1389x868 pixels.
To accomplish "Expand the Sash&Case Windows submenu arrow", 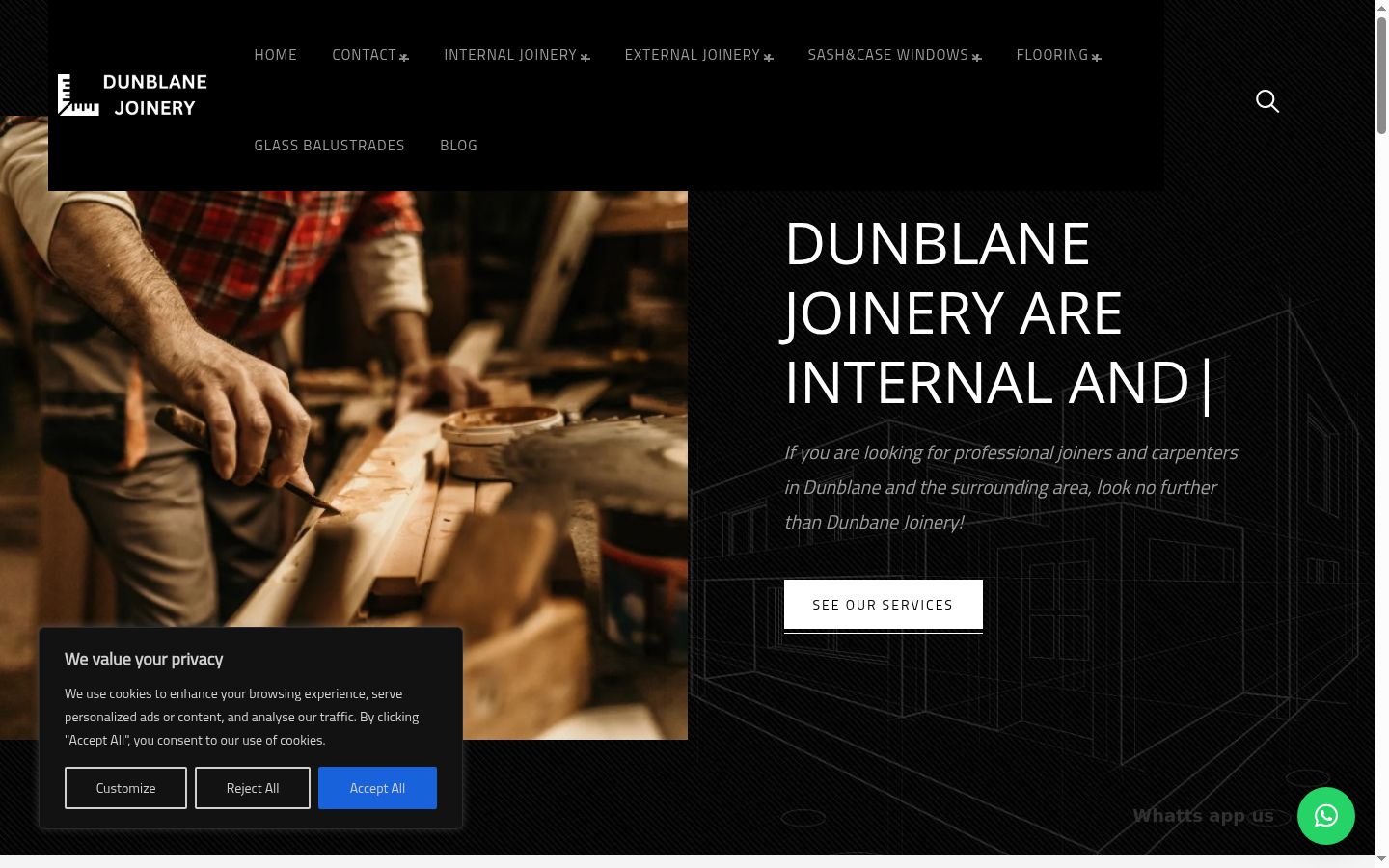I will [977, 57].
